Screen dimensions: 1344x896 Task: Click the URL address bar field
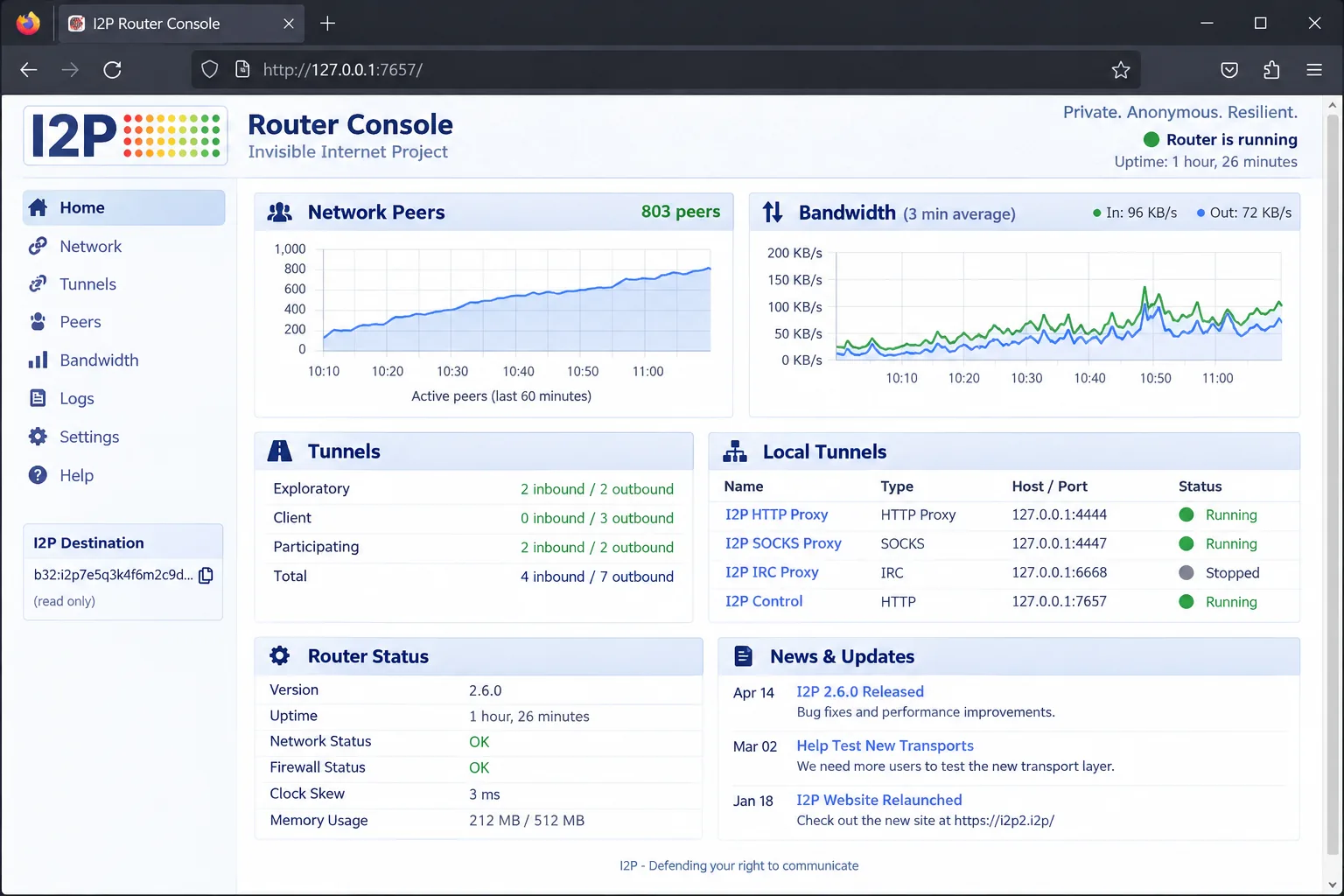(x=666, y=70)
